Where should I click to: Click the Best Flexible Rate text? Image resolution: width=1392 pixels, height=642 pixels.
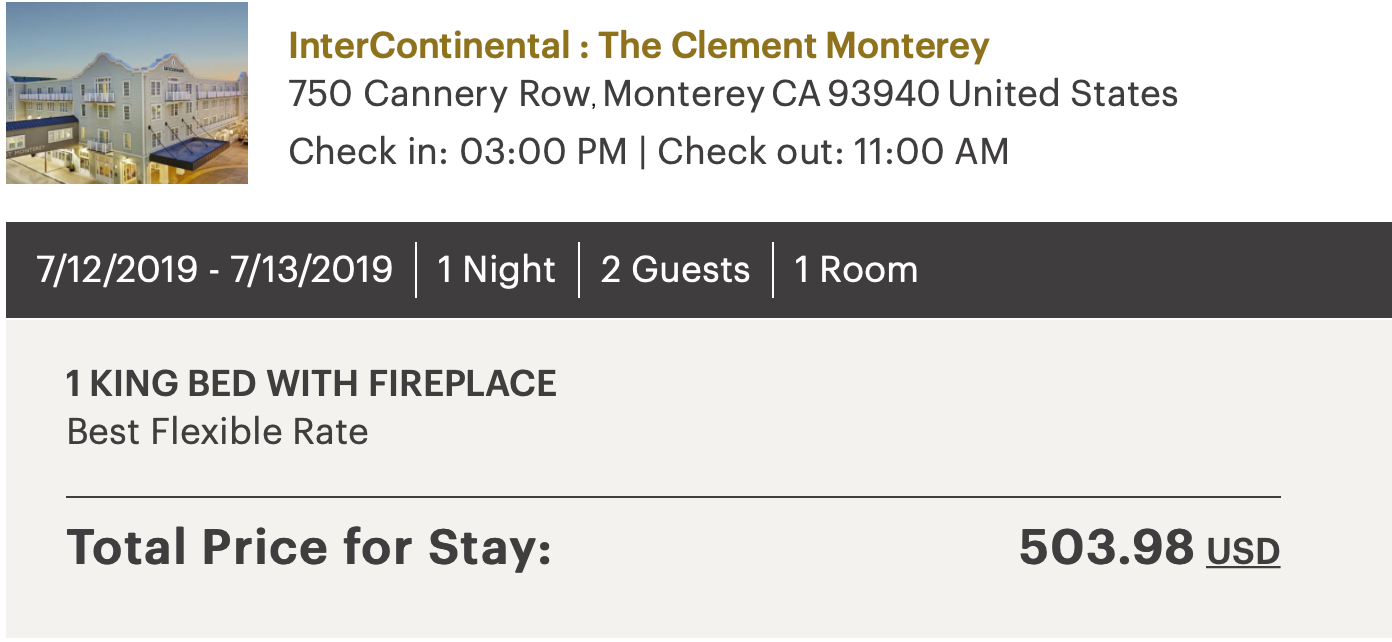tap(217, 432)
